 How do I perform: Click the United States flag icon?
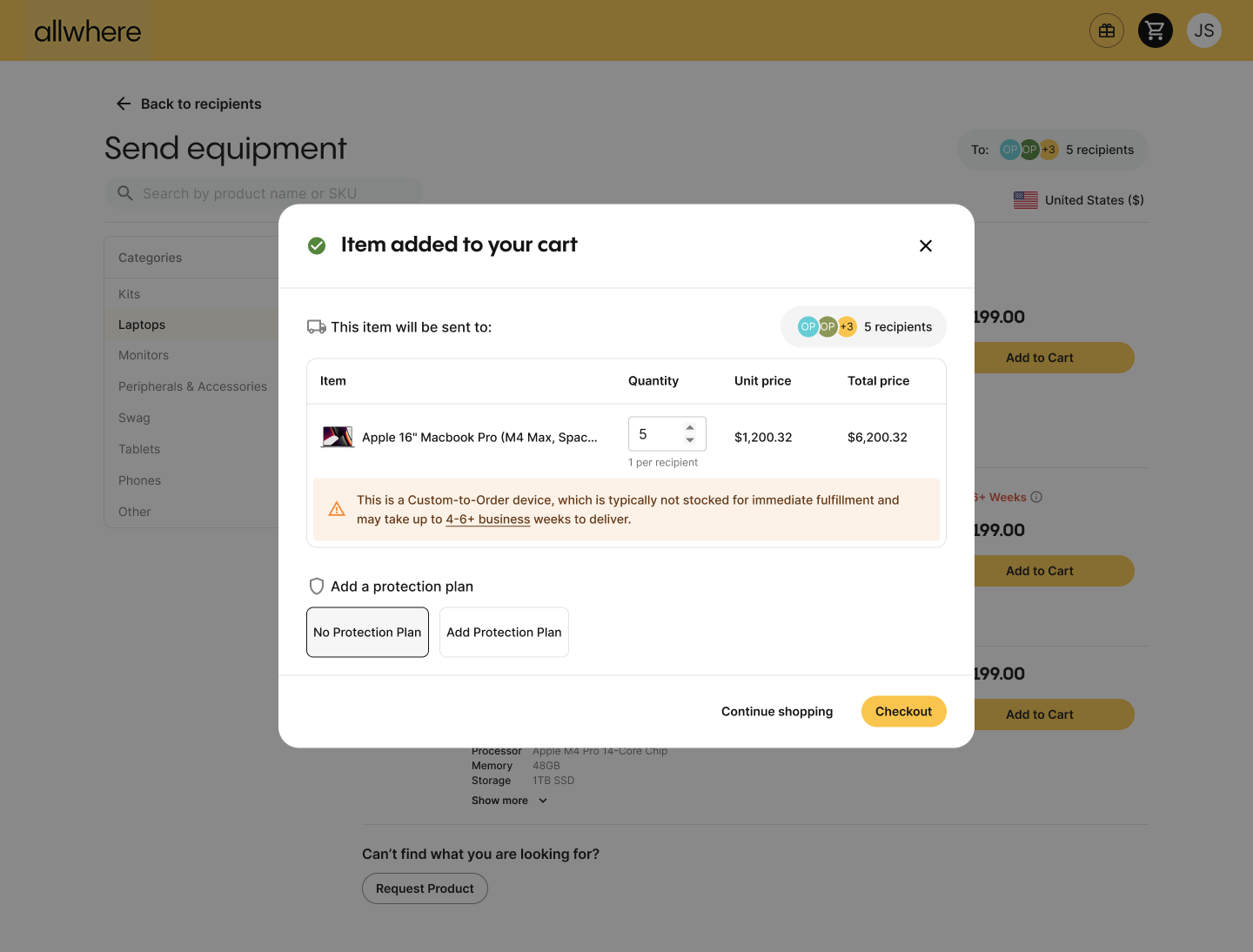1026,200
